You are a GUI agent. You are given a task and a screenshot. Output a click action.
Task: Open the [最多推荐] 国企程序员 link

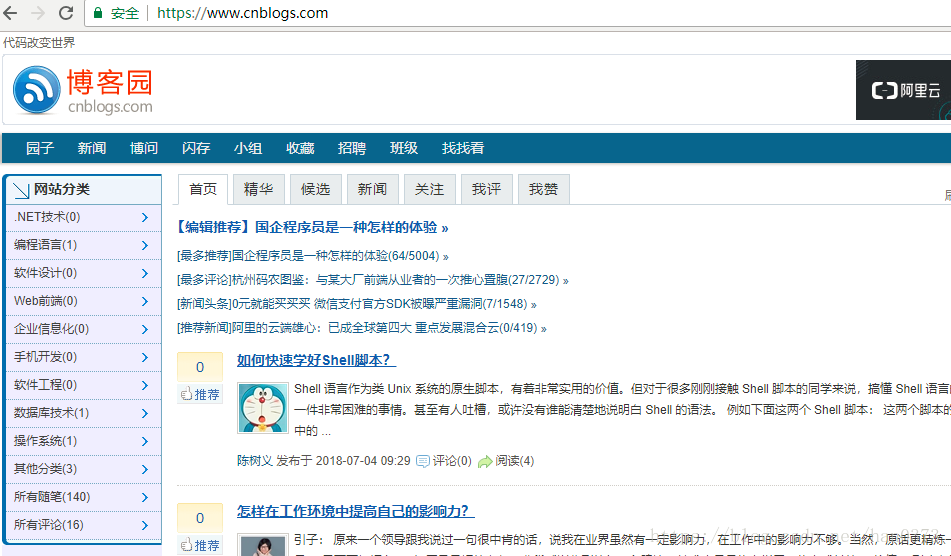[313, 256]
